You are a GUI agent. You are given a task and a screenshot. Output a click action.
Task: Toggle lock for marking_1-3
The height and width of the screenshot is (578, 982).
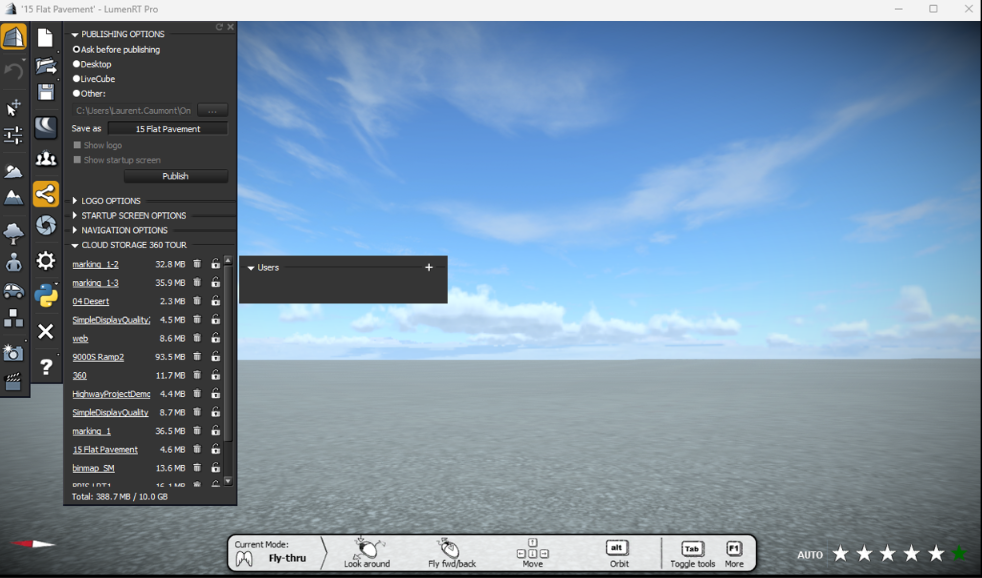215,282
